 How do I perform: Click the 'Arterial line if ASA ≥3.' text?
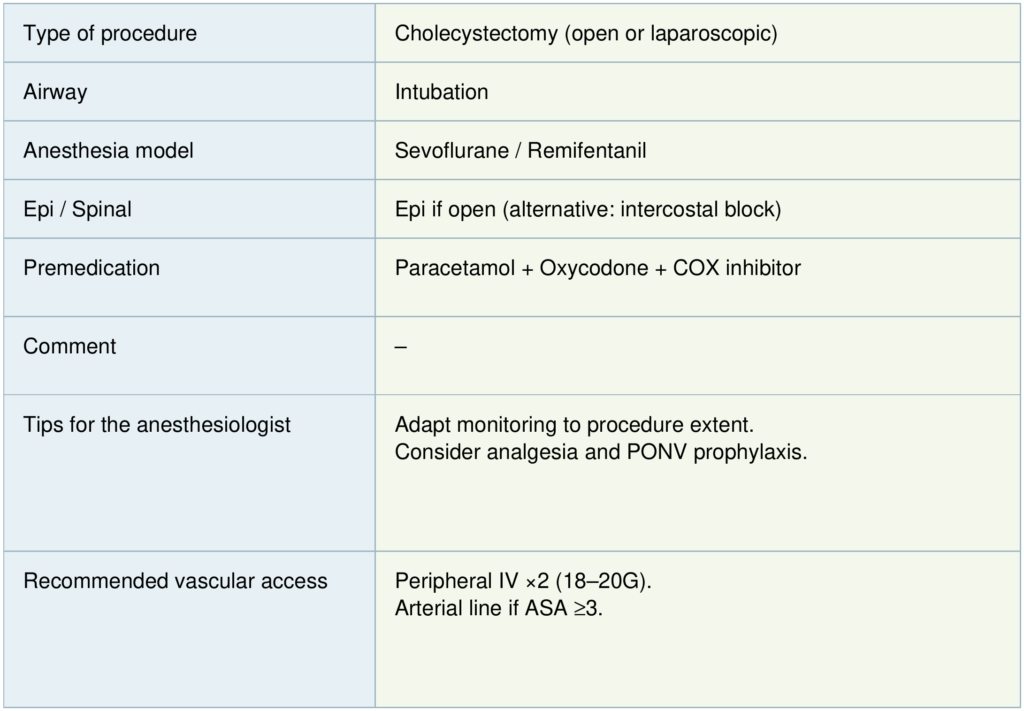click(499, 608)
